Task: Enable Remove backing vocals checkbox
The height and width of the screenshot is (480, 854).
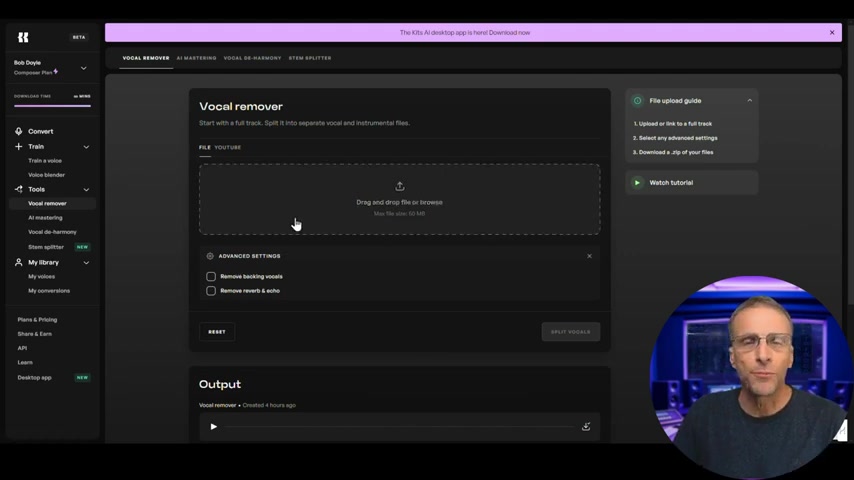Action: [x=211, y=276]
